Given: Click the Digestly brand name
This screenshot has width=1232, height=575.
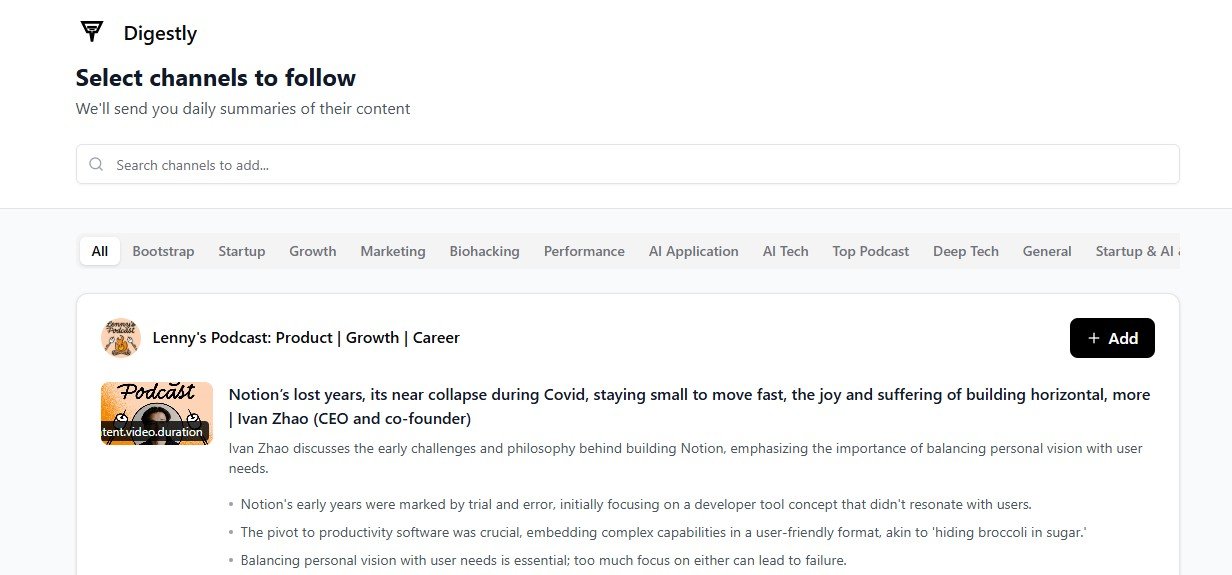Looking at the screenshot, I should (160, 33).
